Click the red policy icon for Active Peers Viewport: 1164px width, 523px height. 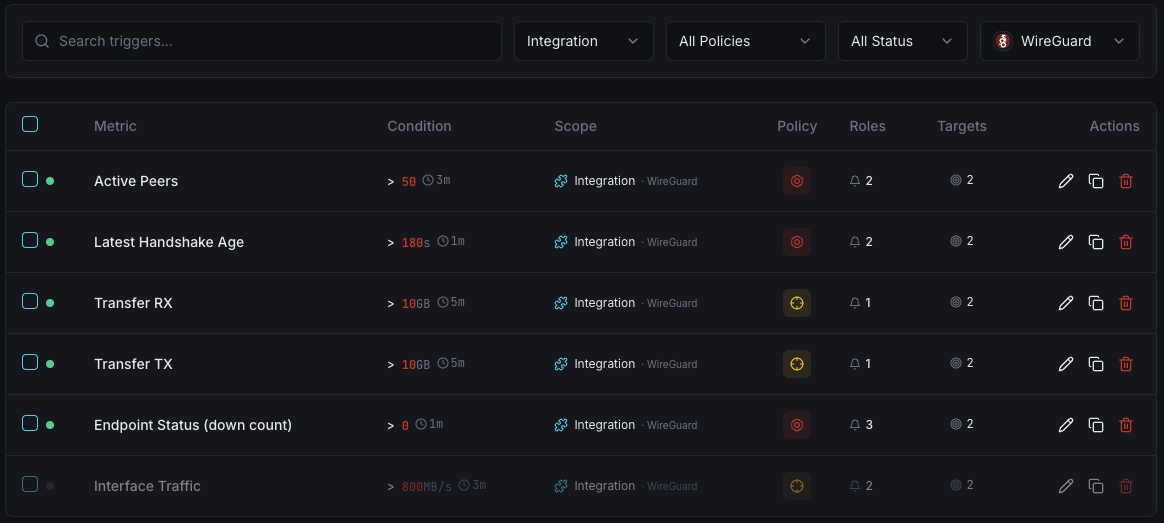coord(797,181)
